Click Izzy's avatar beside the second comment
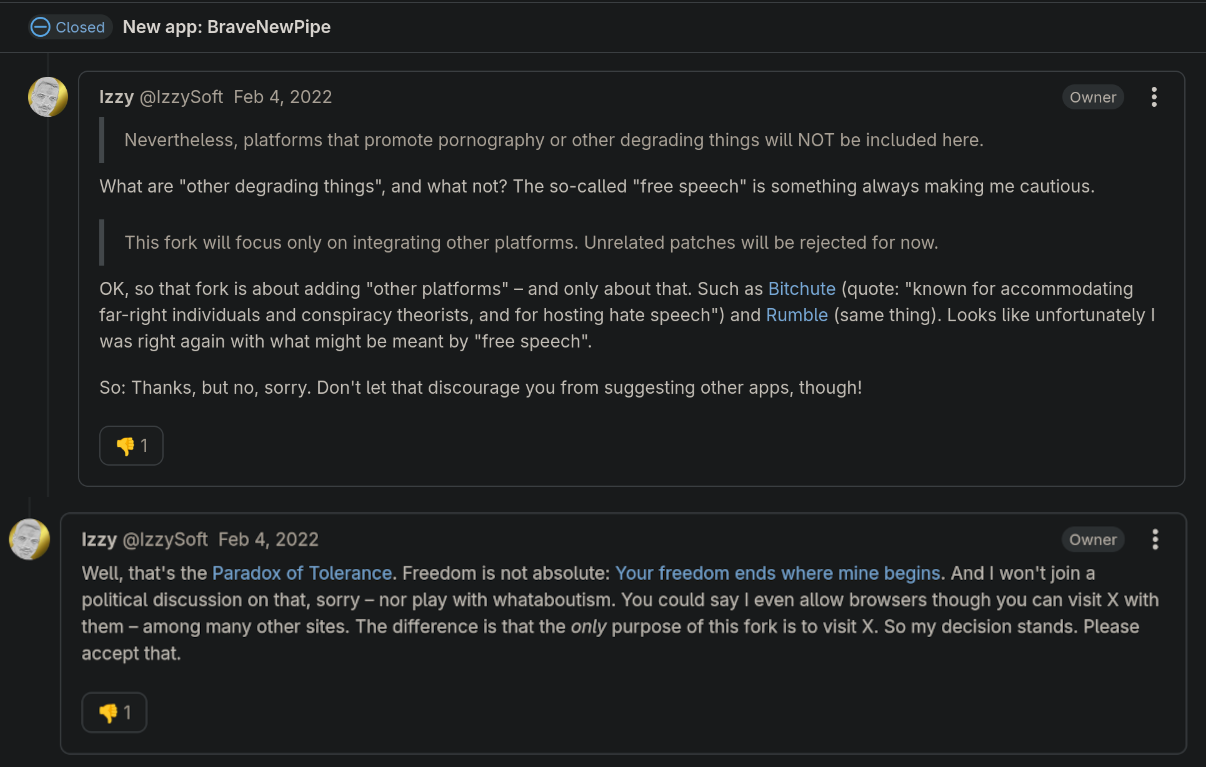 click(30, 539)
